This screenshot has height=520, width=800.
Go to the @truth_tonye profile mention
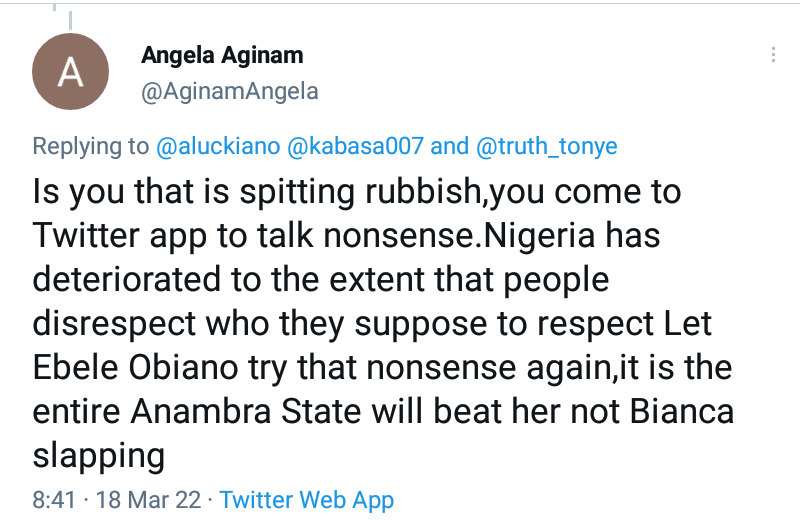coord(547,146)
